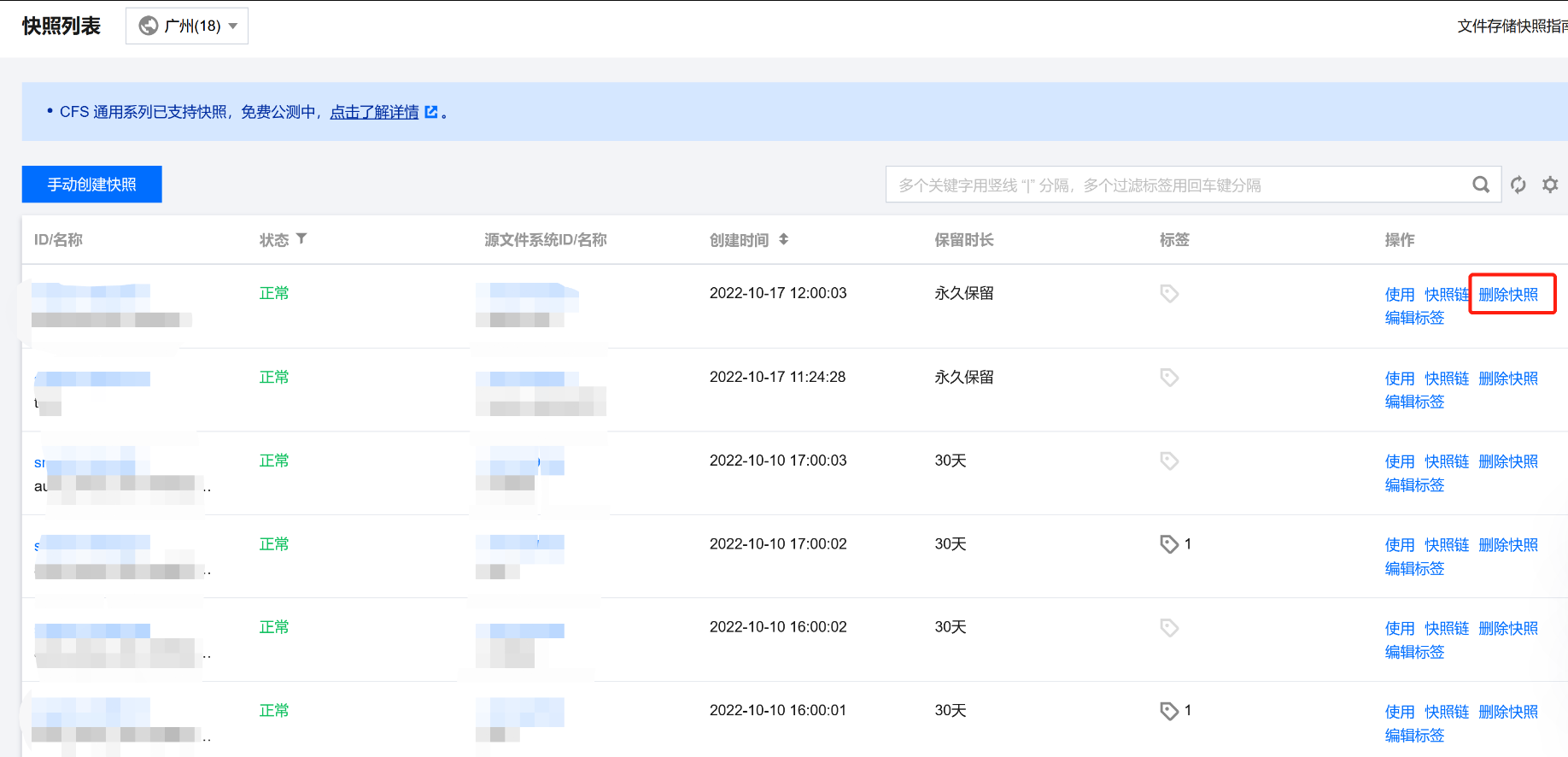Viewport: 1568px width, 757px height.
Task: Click 编辑标签 for the 2022-10-17 11:24:28 snapshot
Action: pyautogui.click(x=1414, y=402)
